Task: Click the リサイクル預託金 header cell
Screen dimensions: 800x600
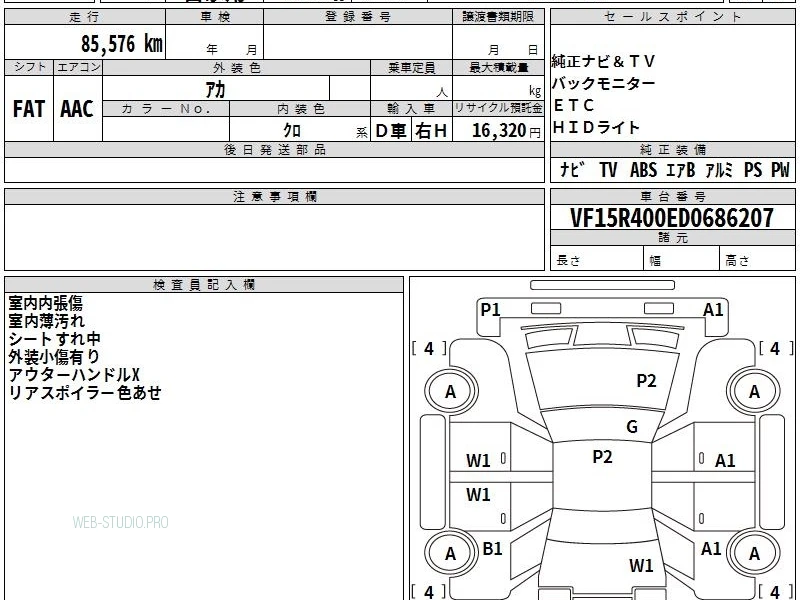Action: pyautogui.click(x=498, y=109)
